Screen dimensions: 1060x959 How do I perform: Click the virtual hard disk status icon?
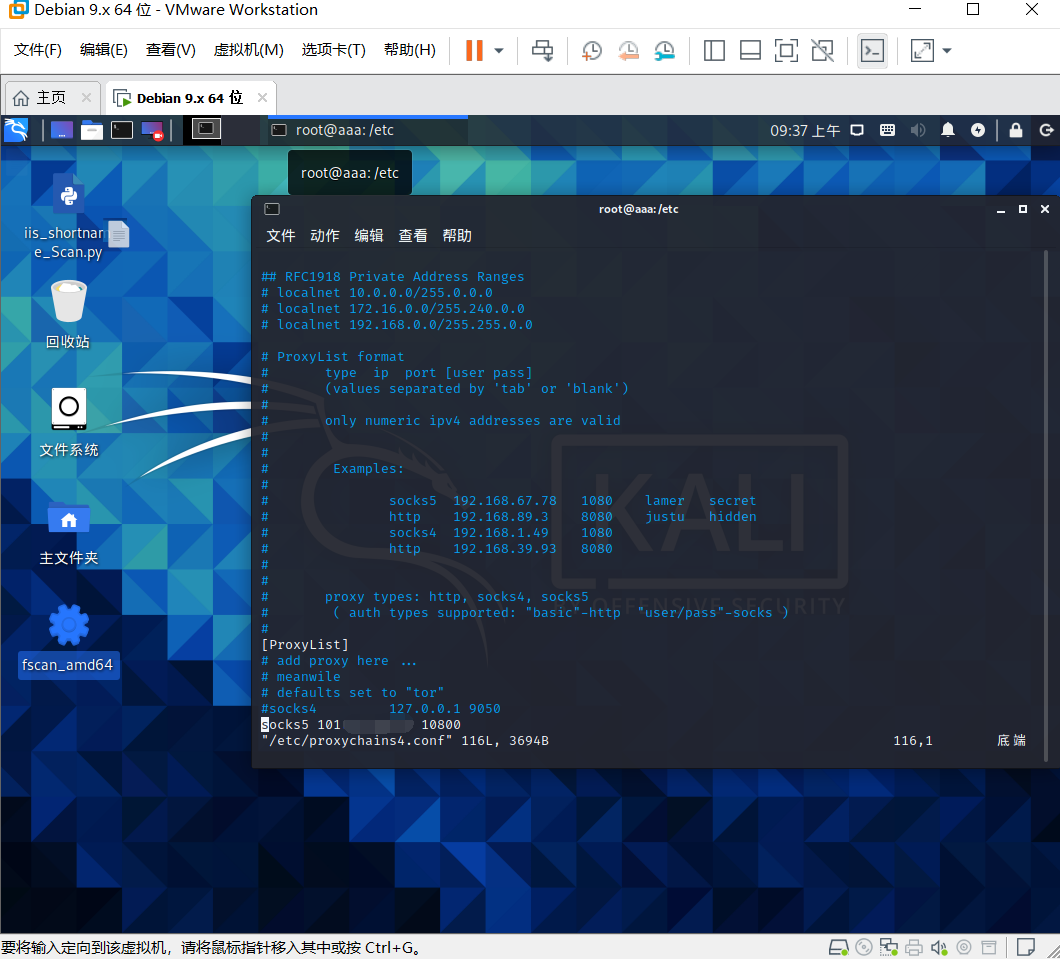839,947
